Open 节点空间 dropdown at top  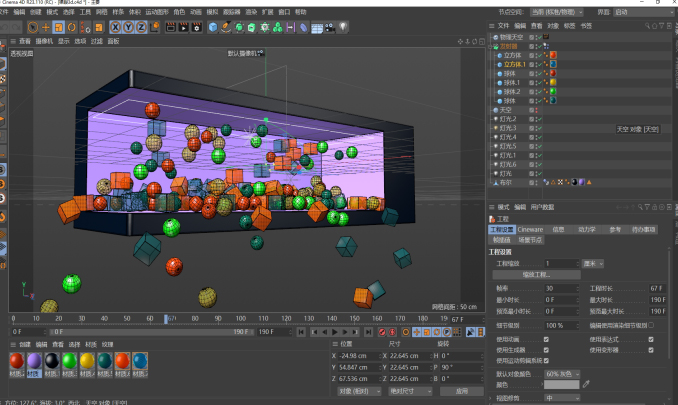tap(557, 12)
